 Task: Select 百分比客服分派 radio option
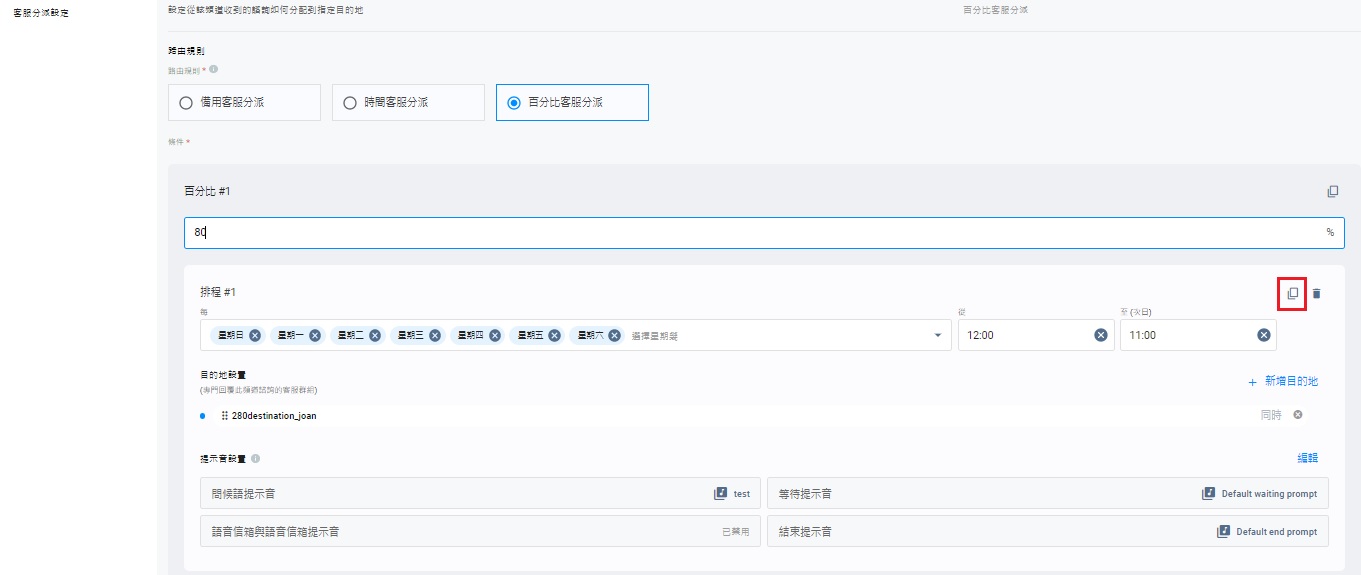(x=572, y=102)
